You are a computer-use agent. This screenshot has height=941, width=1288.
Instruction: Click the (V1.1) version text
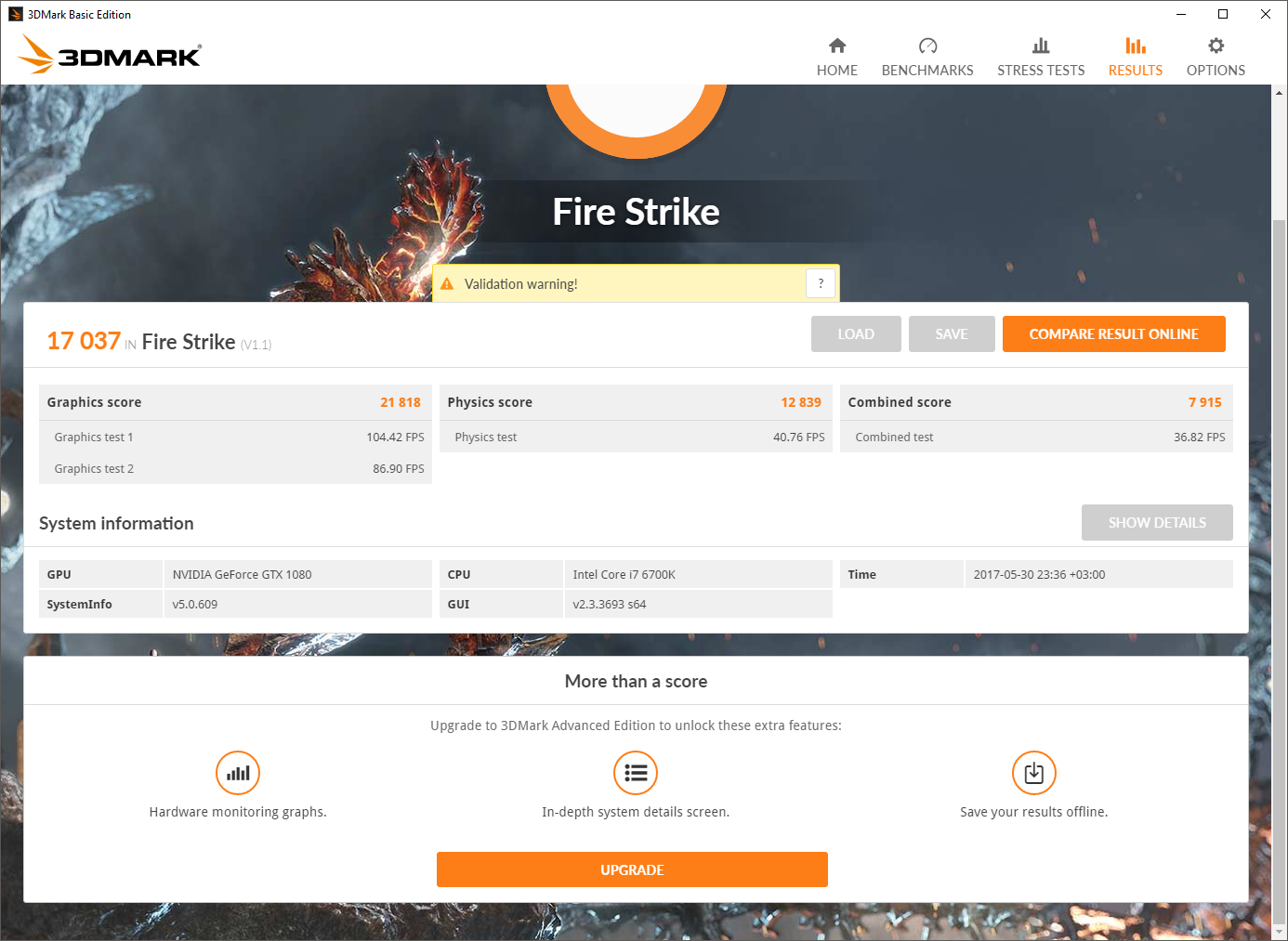[x=256, y=345]
